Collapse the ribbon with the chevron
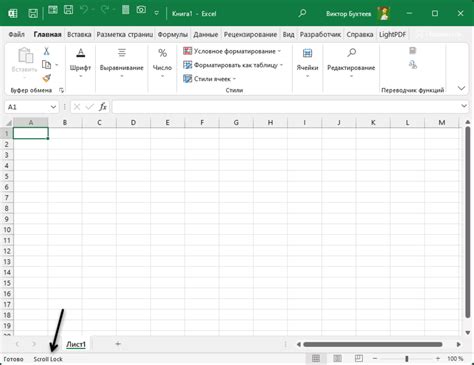 pyautogui.click(x=461, y=88)
